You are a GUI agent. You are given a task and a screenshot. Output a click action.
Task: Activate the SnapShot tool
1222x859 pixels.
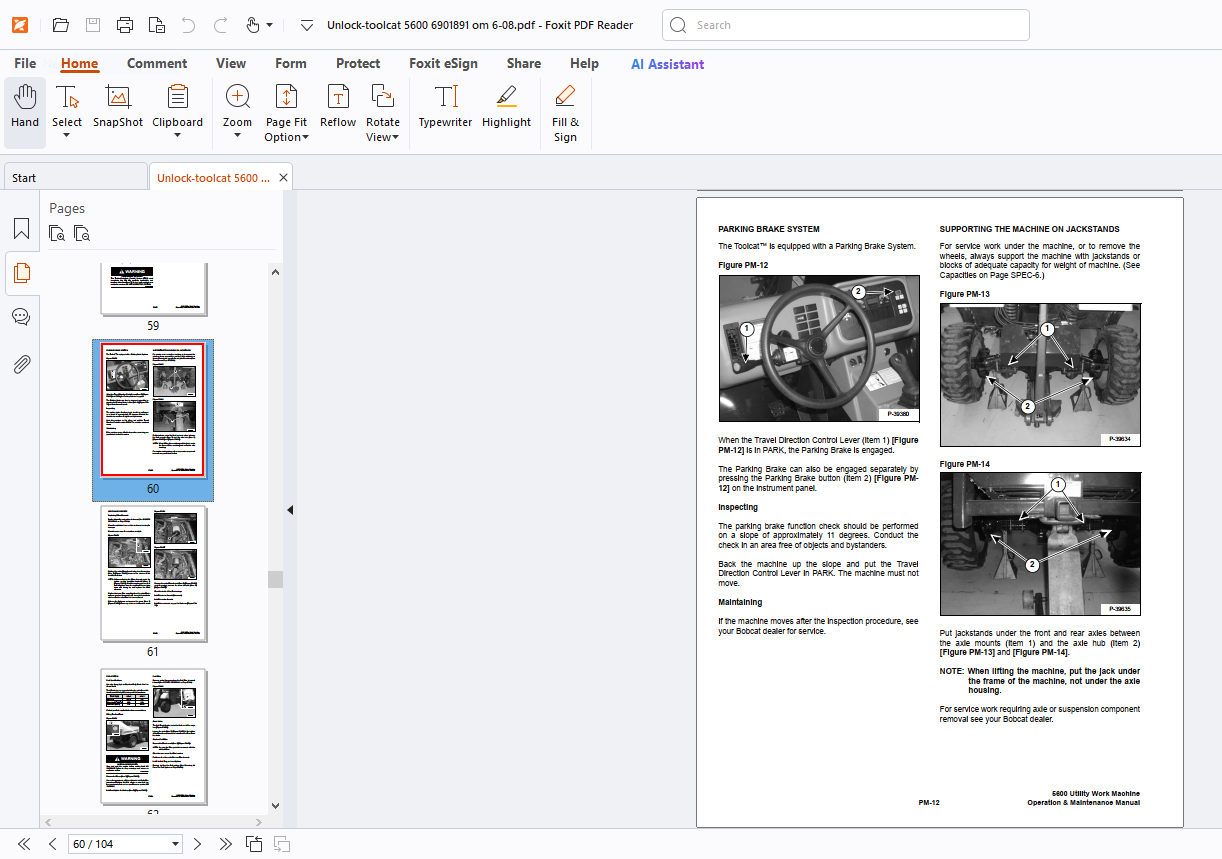pyautogui.click(x=118, y=106)
